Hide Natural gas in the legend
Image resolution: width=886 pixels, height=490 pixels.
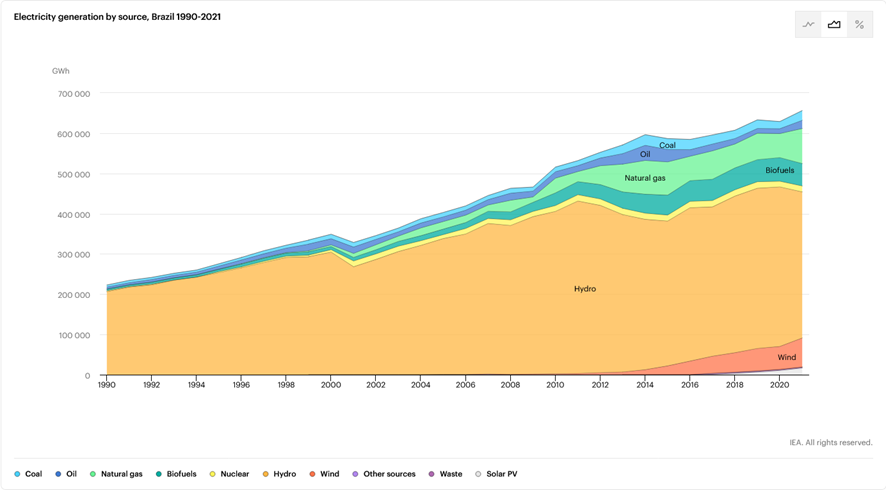(116, 474)
